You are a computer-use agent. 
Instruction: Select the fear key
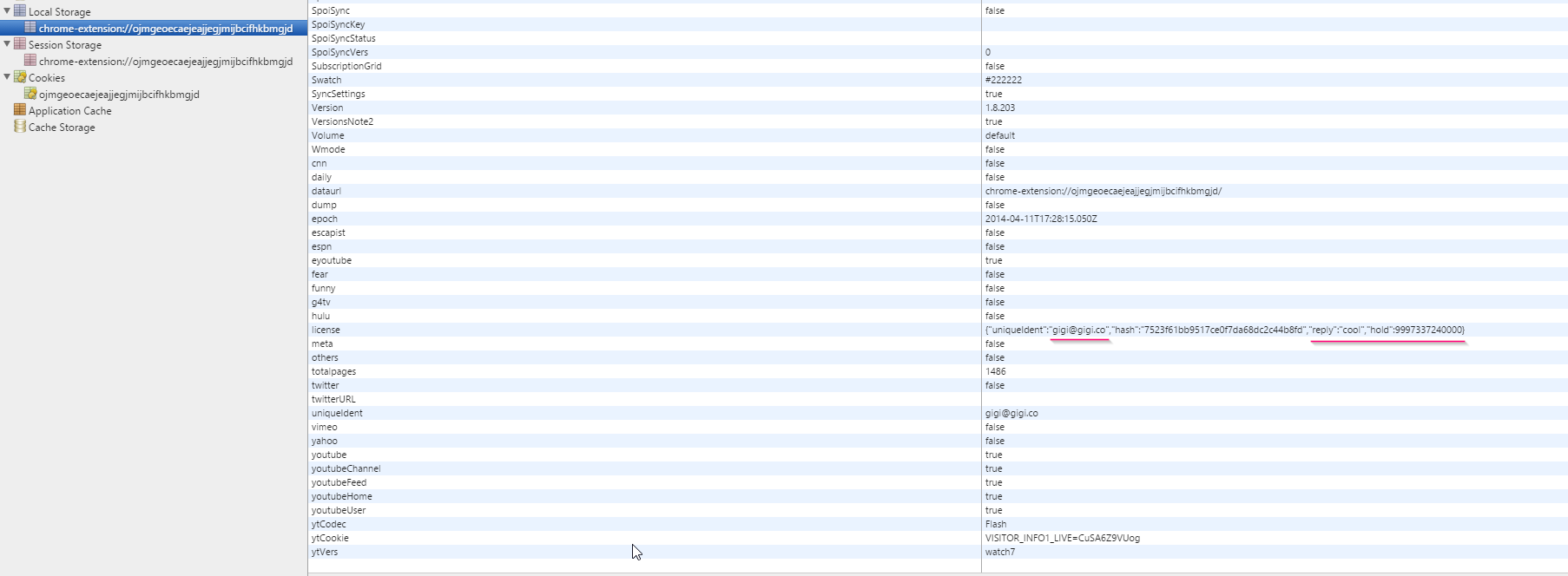pyautogui.click(x=320, y=274)
